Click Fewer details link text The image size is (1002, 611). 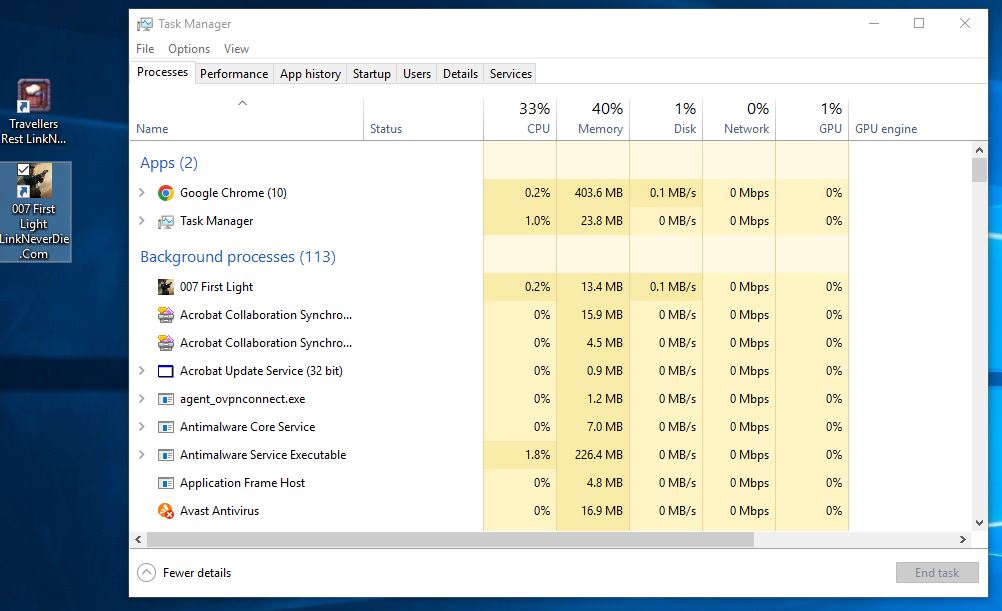[x=197, y=573]
